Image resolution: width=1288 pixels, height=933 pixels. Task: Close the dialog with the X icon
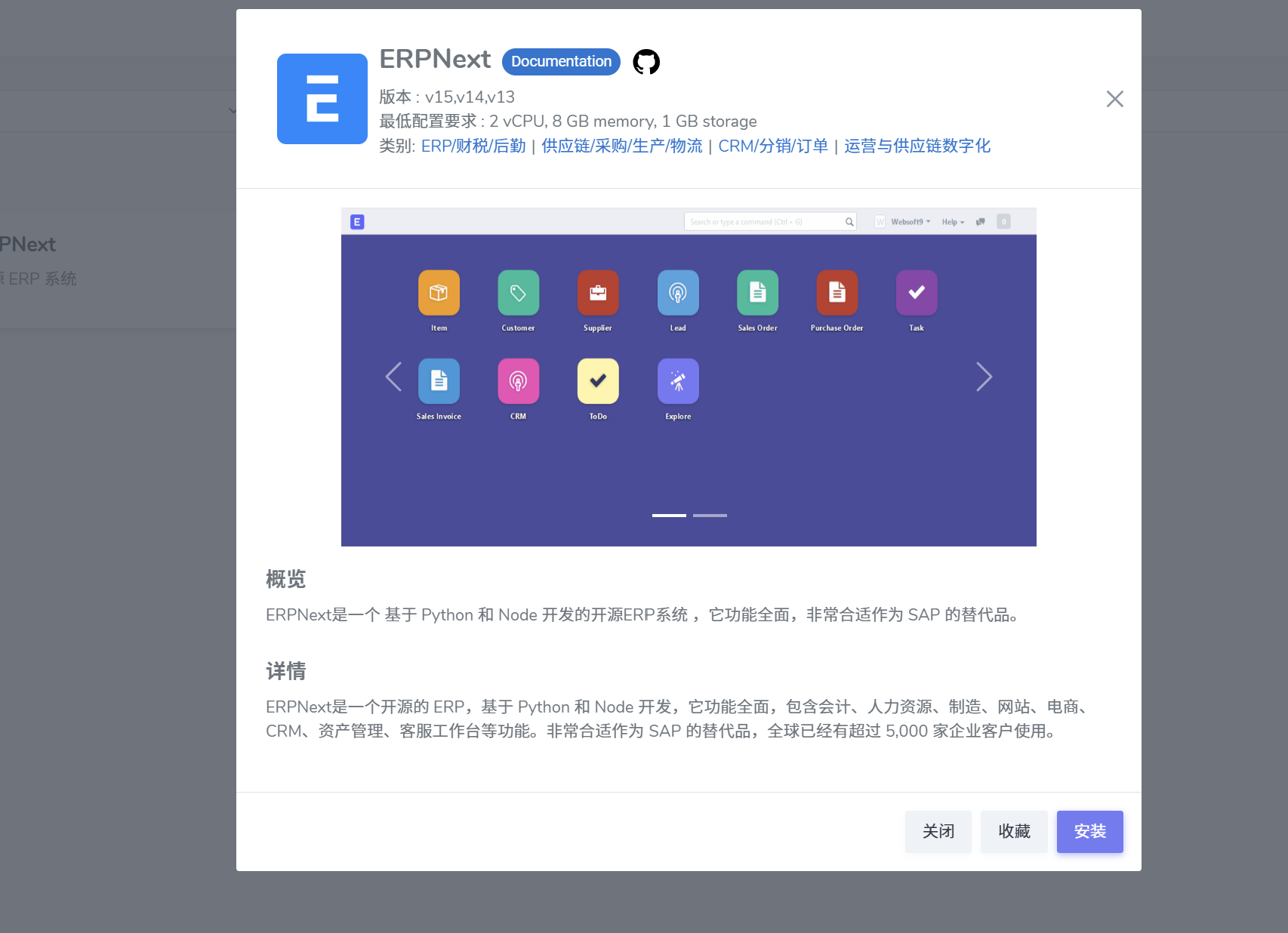click(x=1114, y=99)
